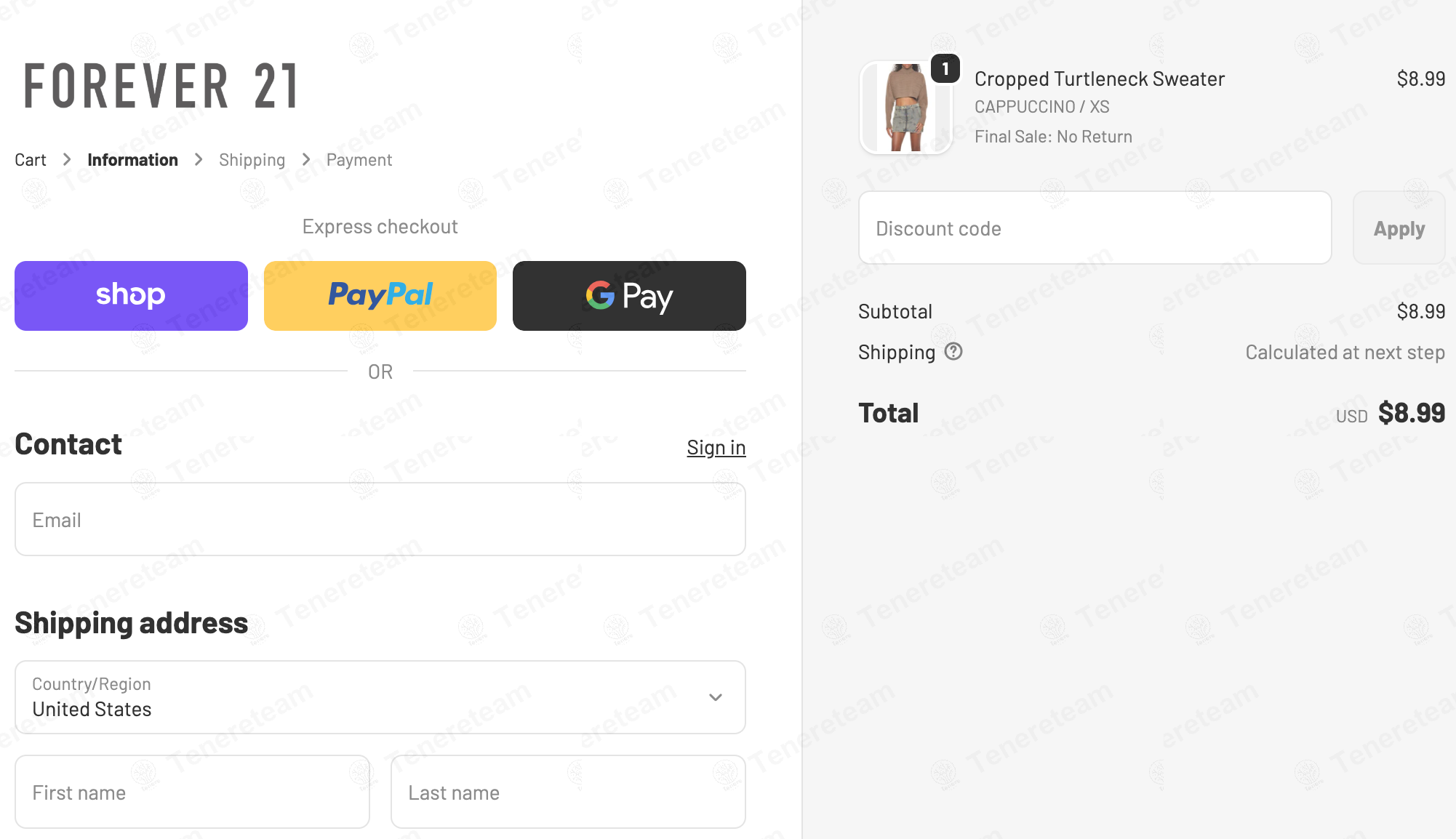Click into the Email field
Screen dimensions: 1456x839
380,520
